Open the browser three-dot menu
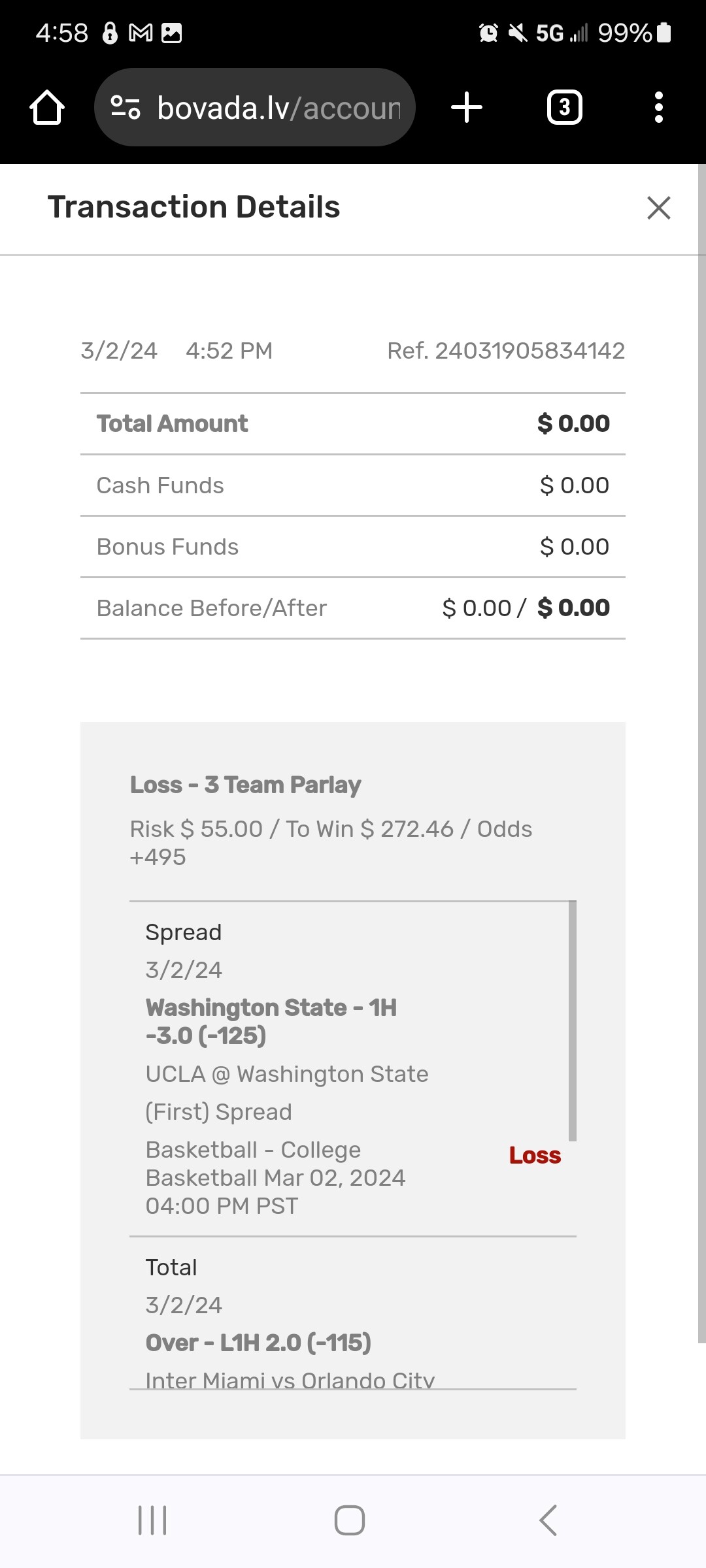This screenshot has width=706, height=1568. point(658,108)
